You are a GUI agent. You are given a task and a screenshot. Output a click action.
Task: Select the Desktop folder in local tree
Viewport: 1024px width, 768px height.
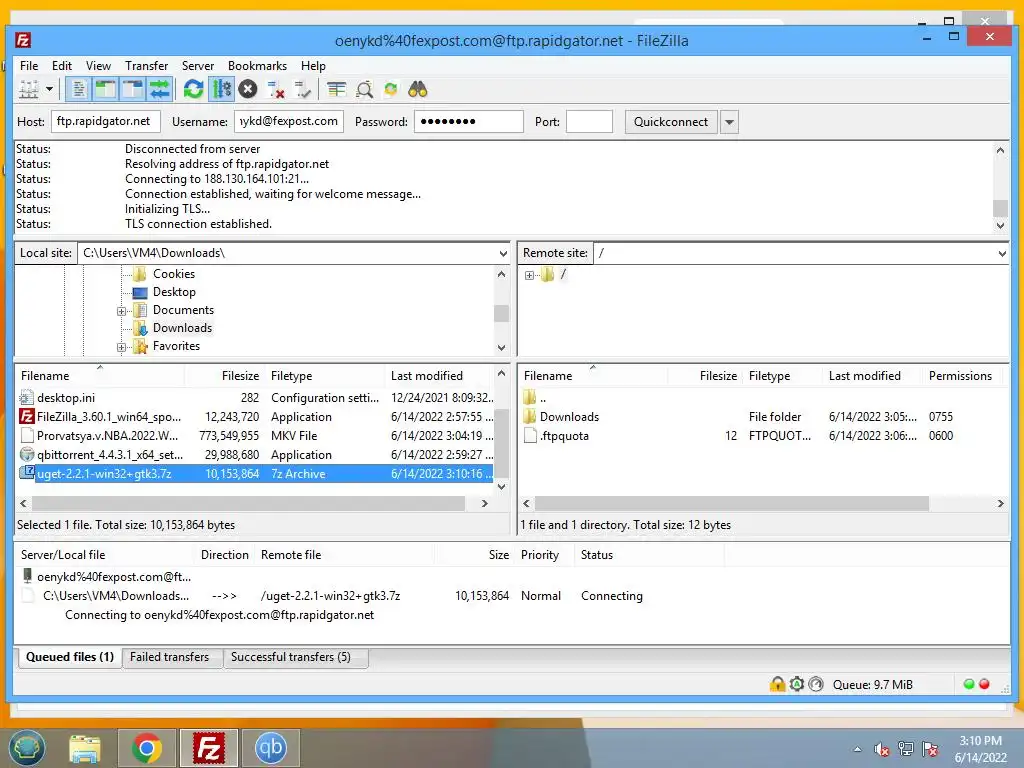coord(174,292)
